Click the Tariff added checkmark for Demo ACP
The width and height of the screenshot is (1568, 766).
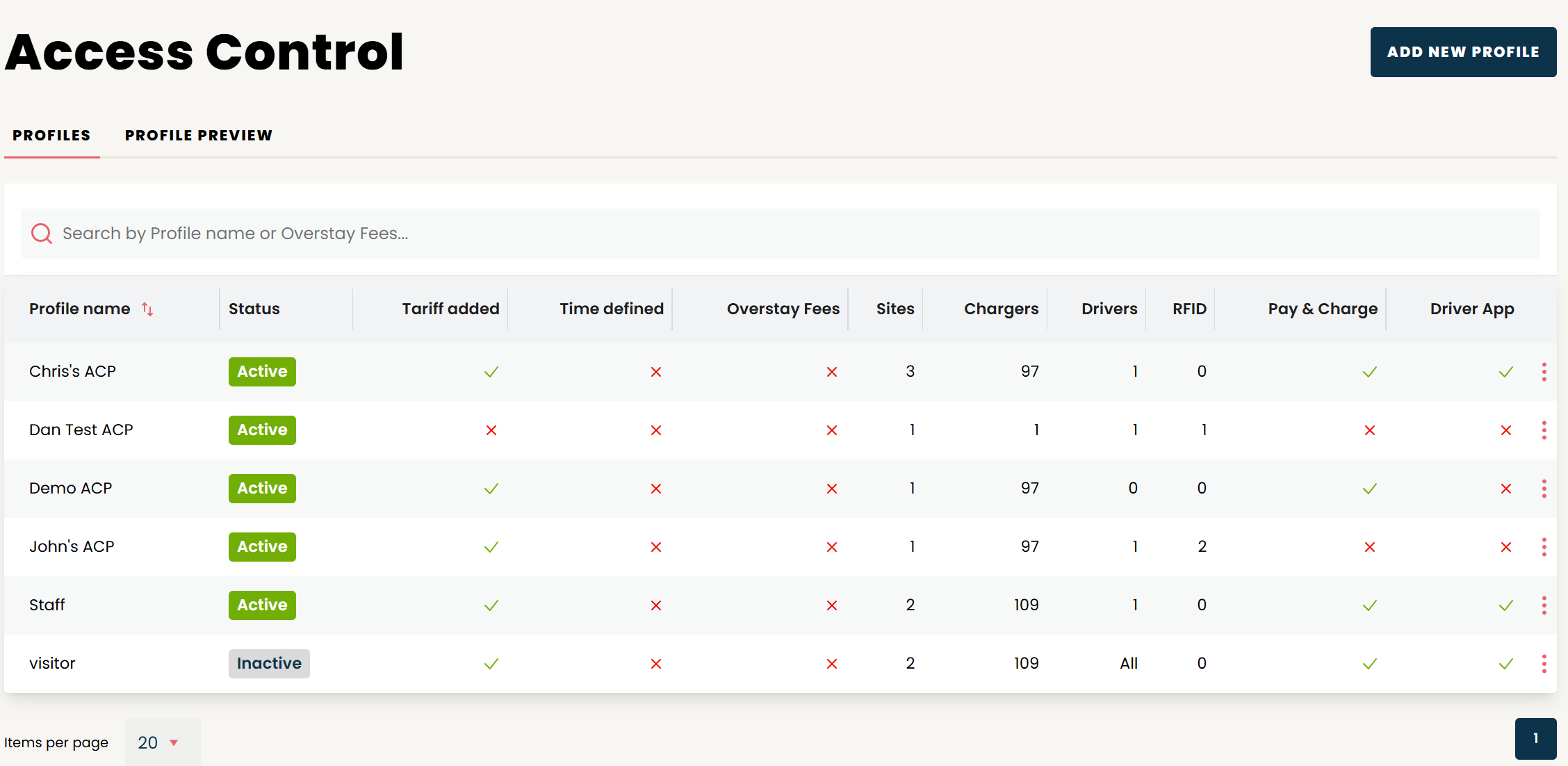(491, 488)
